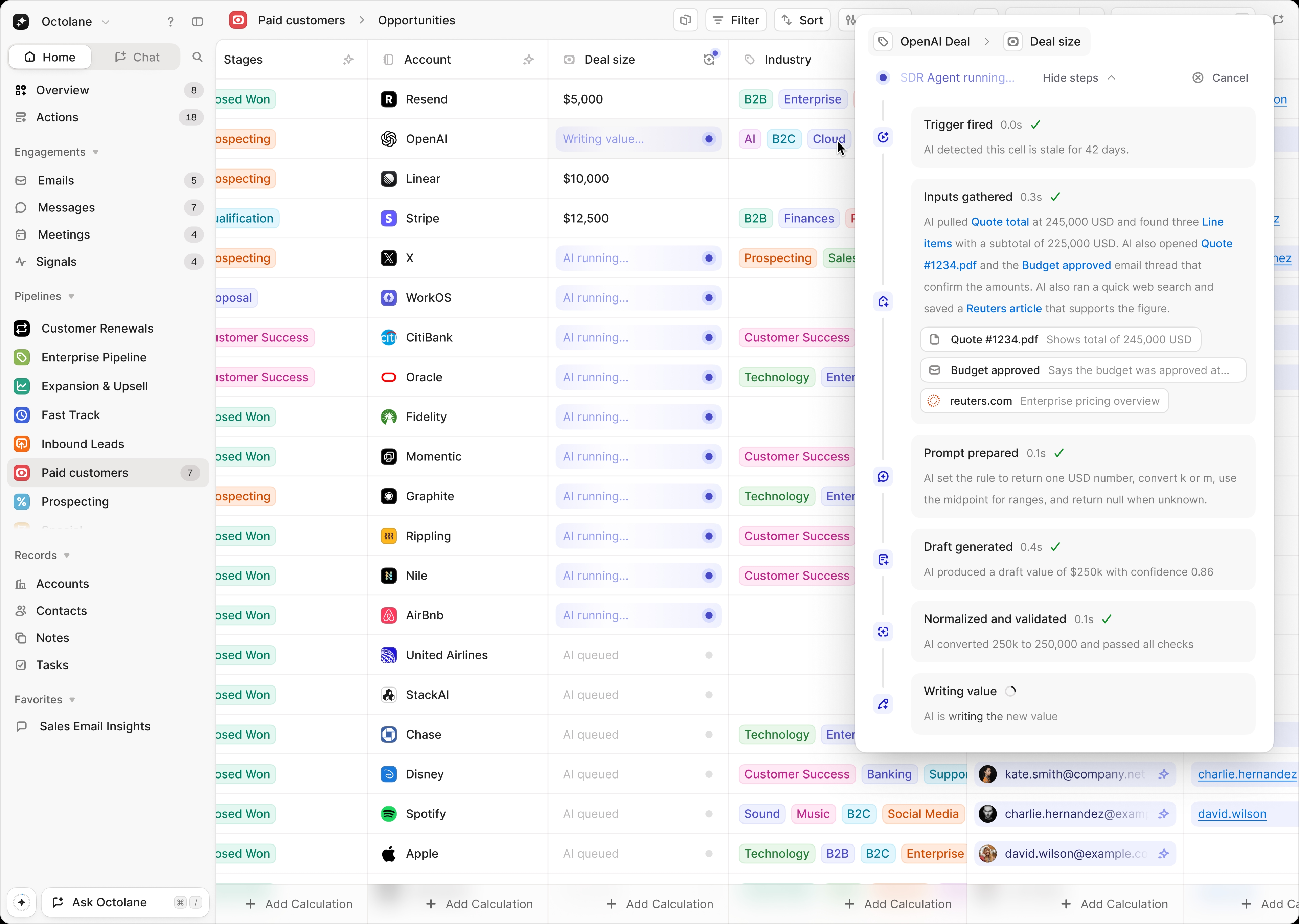Open Signals in the sidebar
Viewport: 1299px width, 924px height.
tap(108, 262)
